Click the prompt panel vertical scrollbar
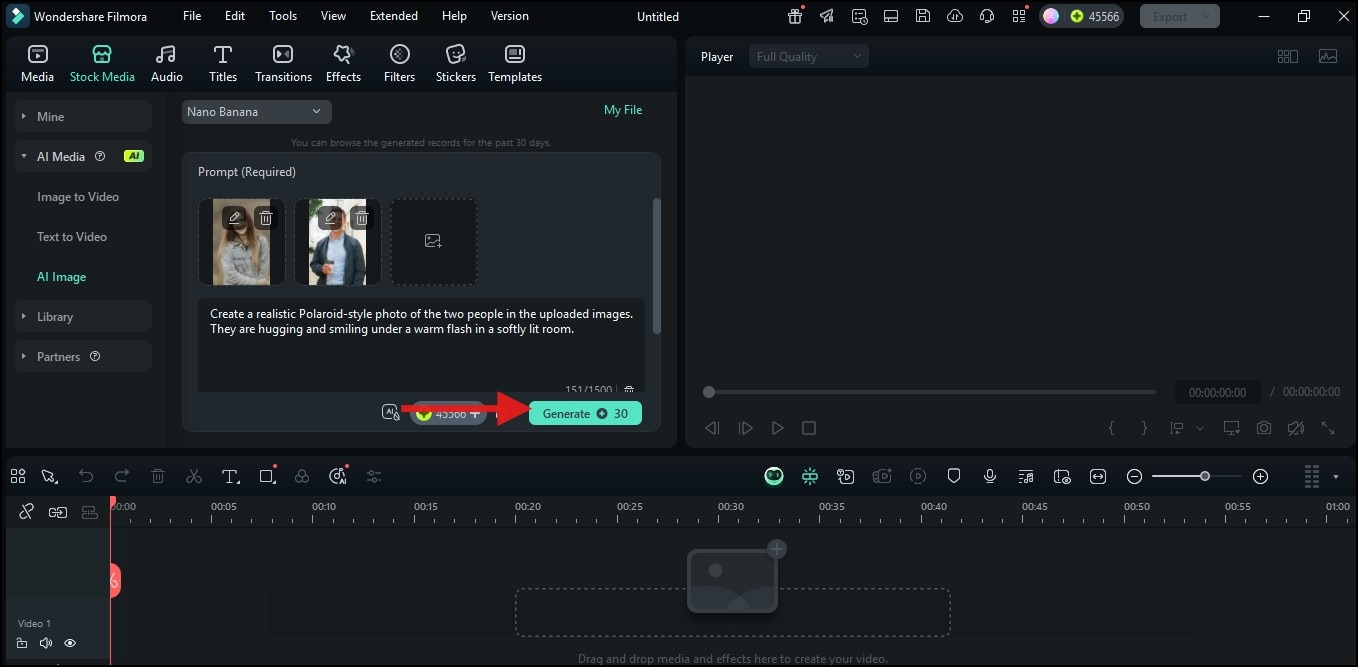 tap(657, 265)
